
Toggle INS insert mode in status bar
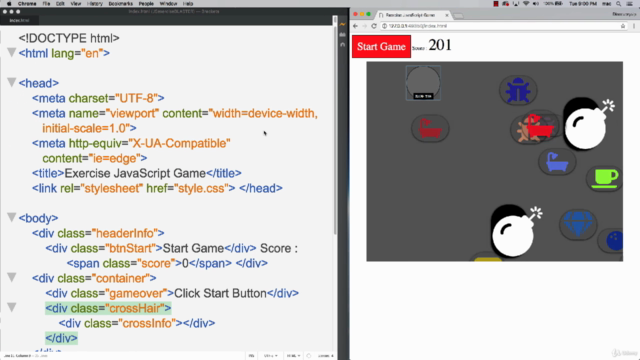pyautogui.click(x=251, y=356)
